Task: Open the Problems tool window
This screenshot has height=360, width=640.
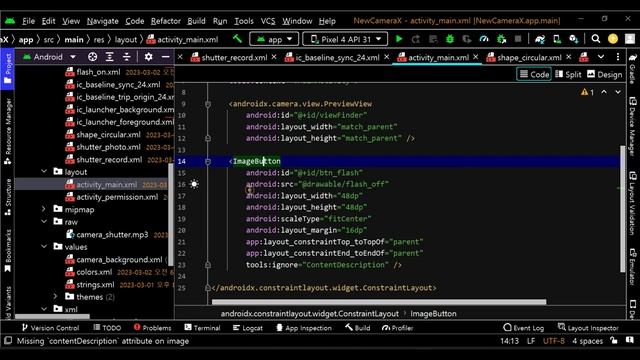Action: [x=152, y=328]
